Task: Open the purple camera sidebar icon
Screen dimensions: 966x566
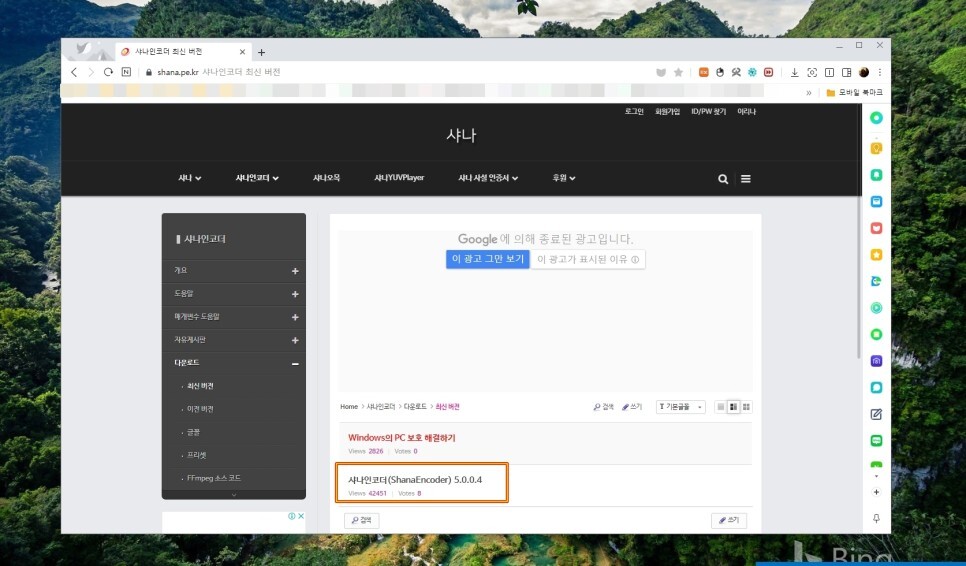Action: (x=876, y=361)
